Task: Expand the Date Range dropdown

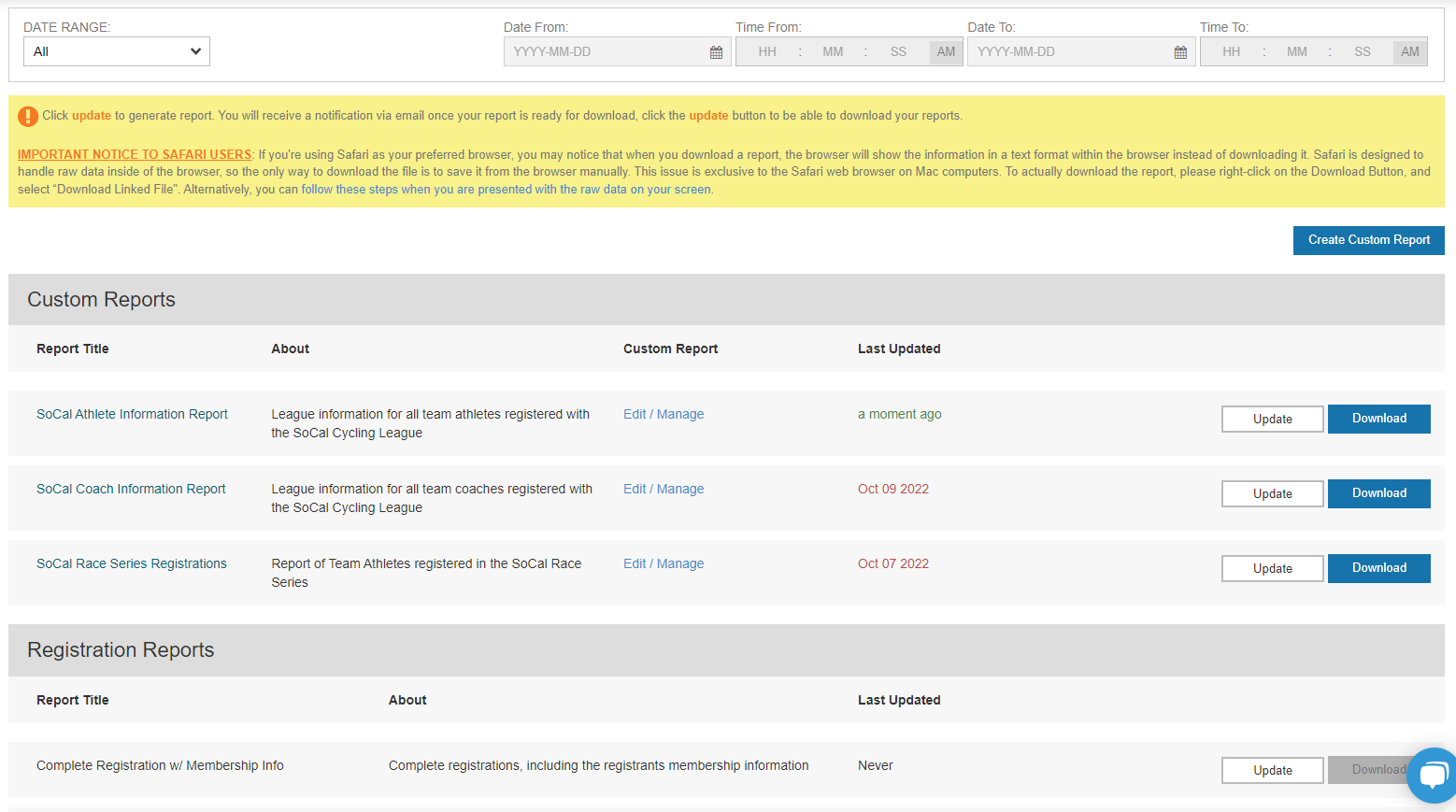Action: coord(117,51)
